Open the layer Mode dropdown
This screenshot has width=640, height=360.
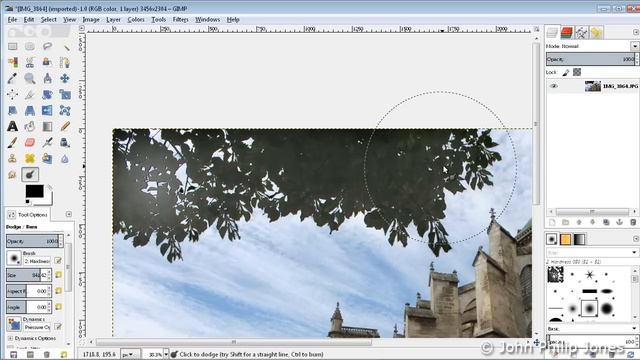(x=634, y=46)
